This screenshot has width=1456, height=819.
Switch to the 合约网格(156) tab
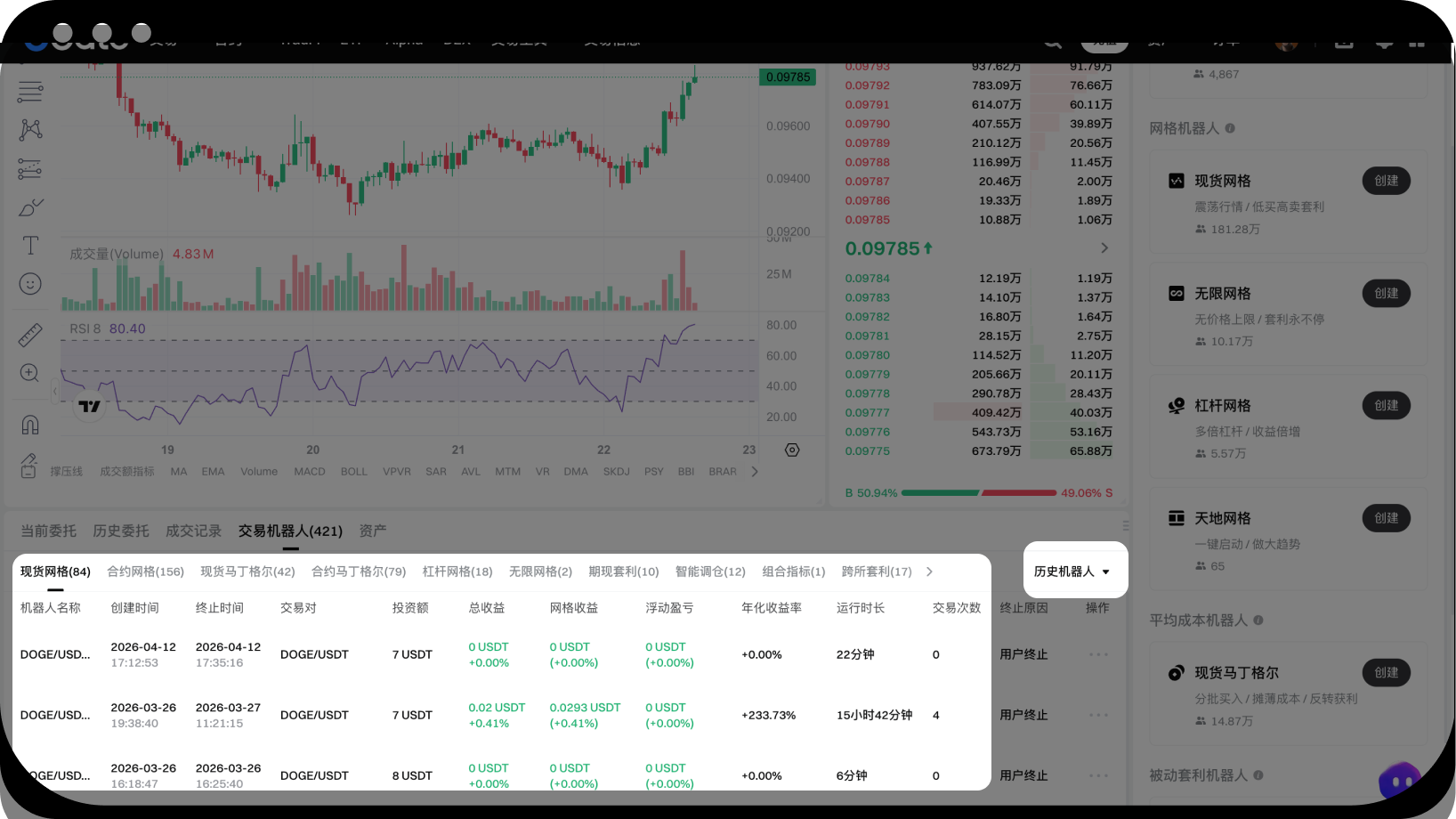(x=145, y=572)
